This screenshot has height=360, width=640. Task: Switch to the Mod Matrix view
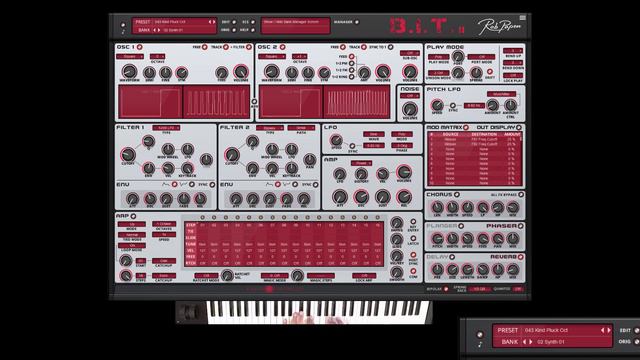tap(465, 127)
